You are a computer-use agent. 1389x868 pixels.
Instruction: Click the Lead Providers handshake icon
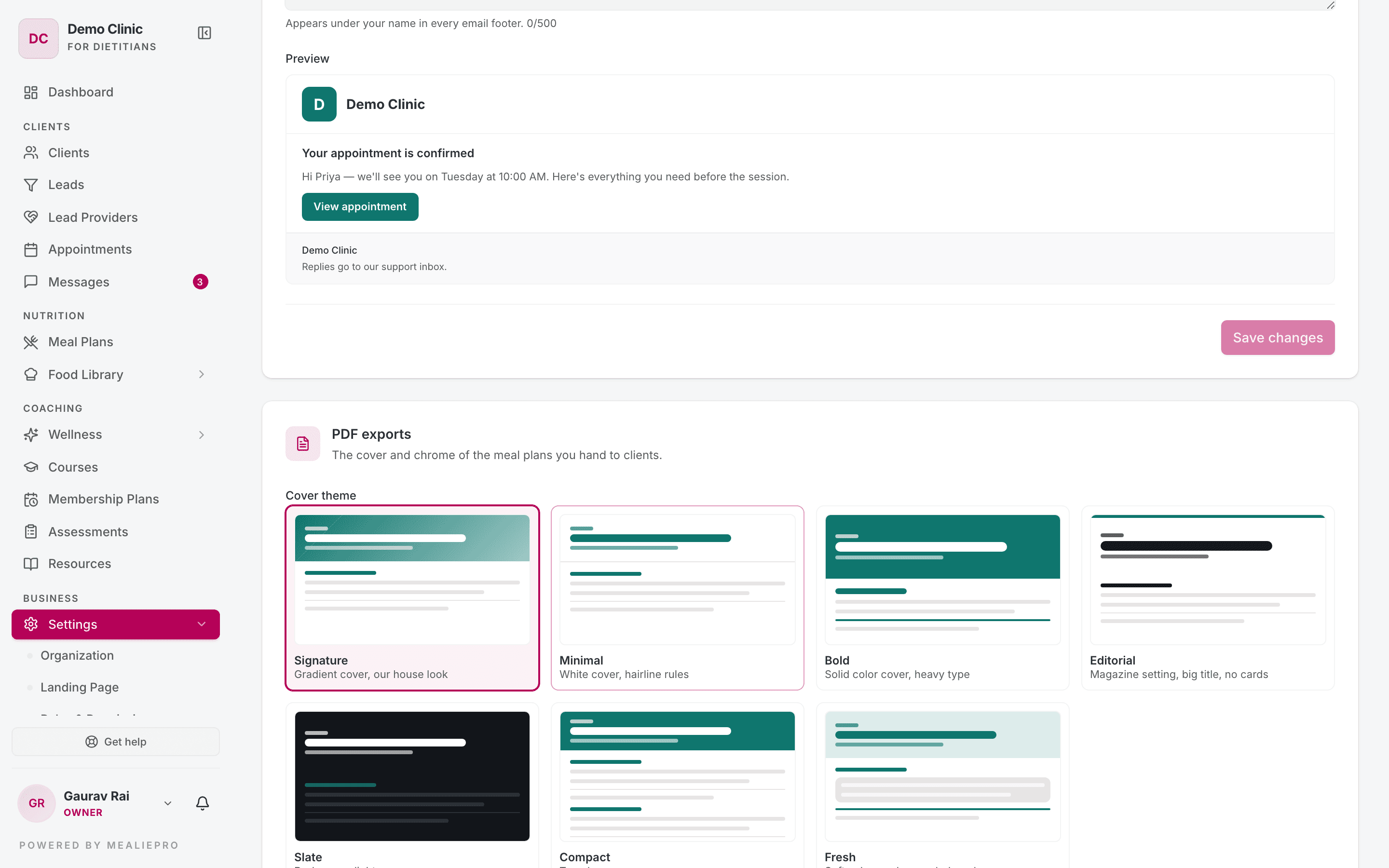(31, 217)
